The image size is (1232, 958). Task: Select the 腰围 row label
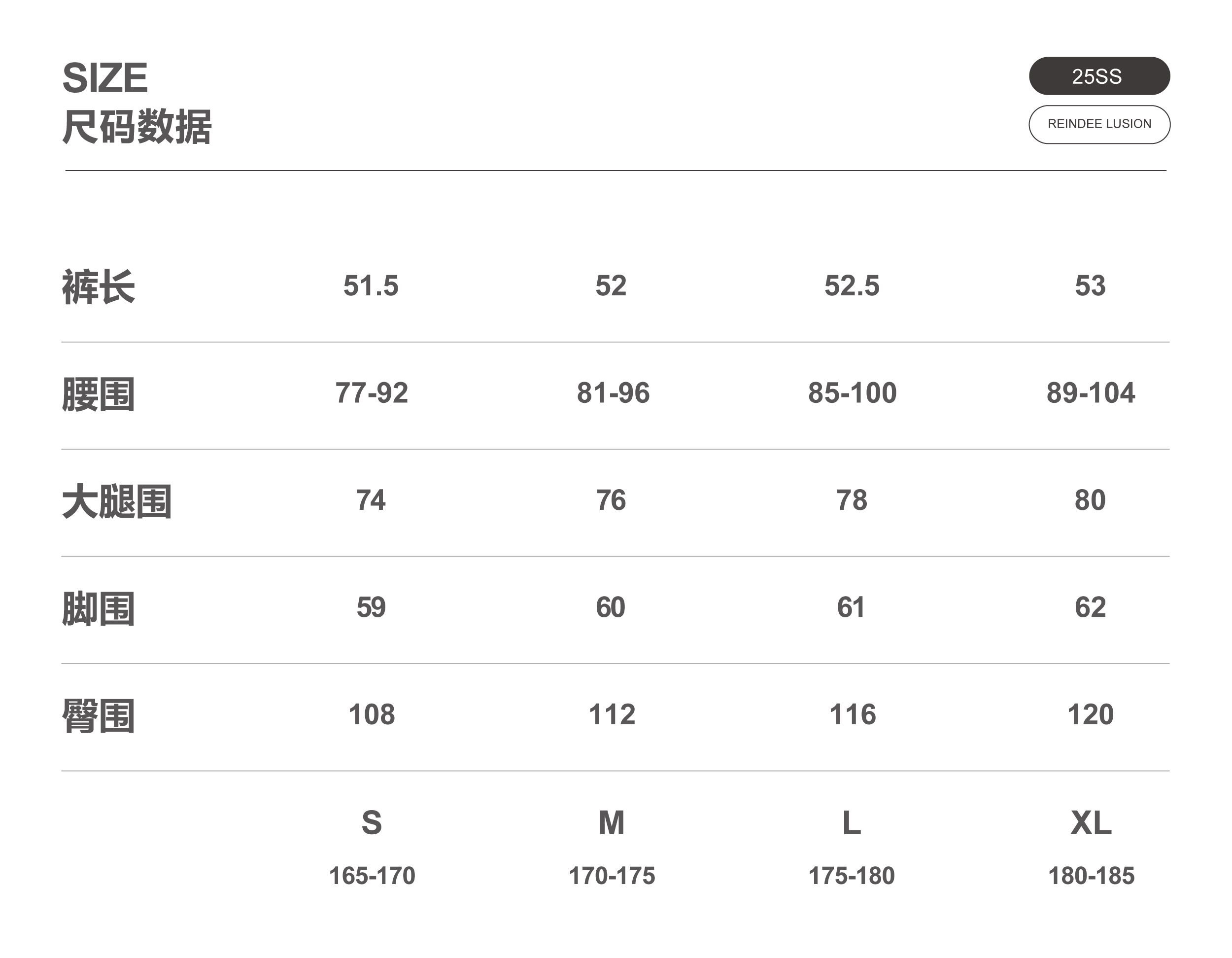click(x=98, y=394)
